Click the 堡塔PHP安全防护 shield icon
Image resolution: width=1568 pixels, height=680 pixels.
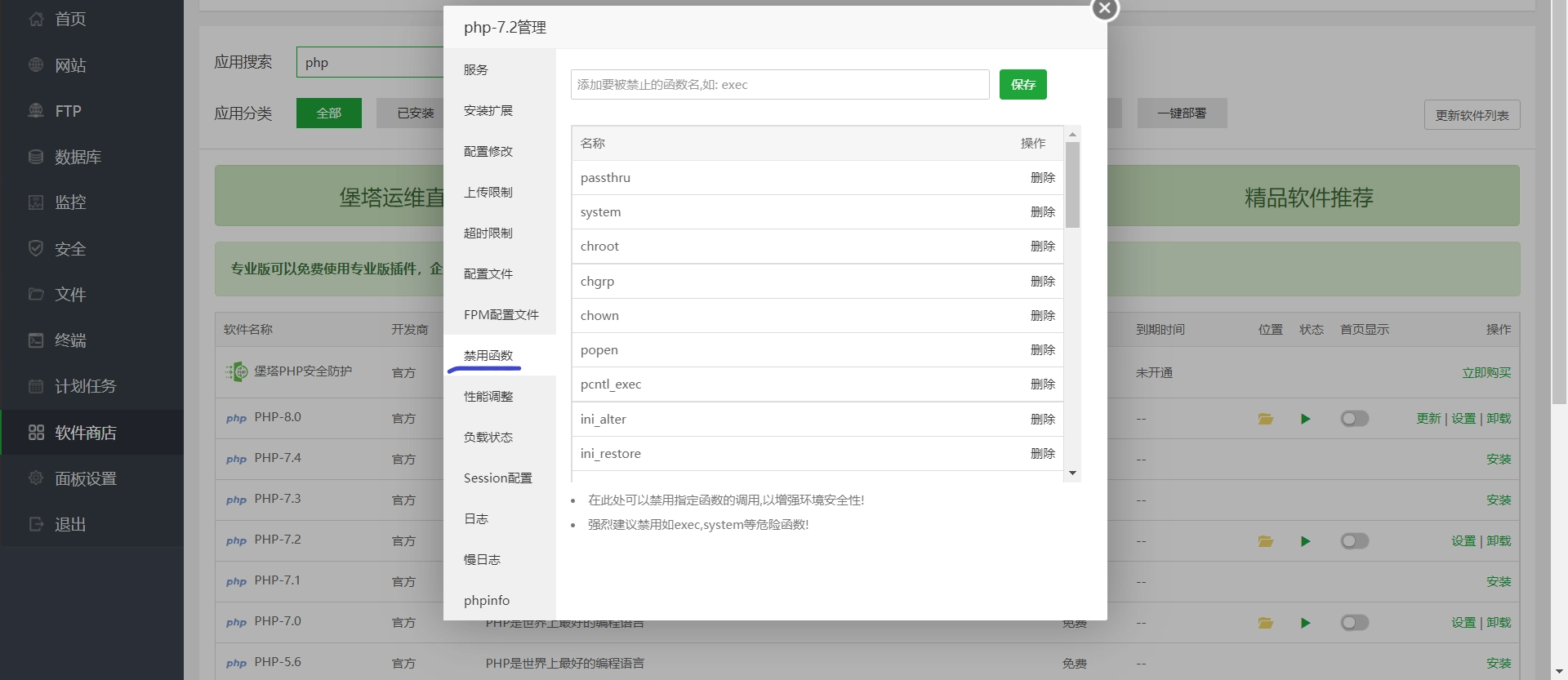[x=237, y=371]
